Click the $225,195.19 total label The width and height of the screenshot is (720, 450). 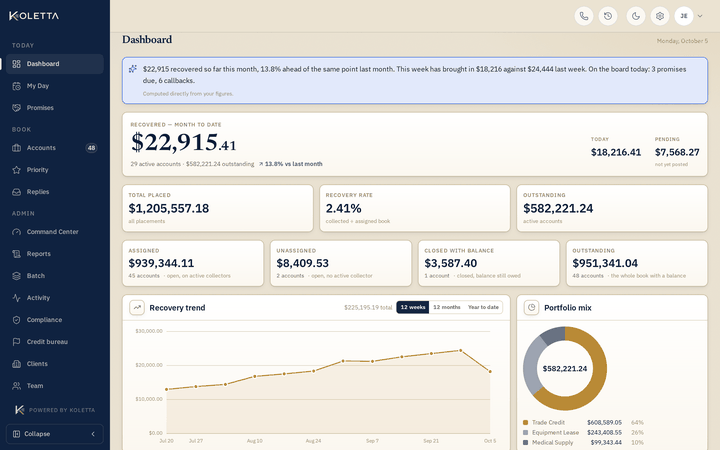coord(368,308)
